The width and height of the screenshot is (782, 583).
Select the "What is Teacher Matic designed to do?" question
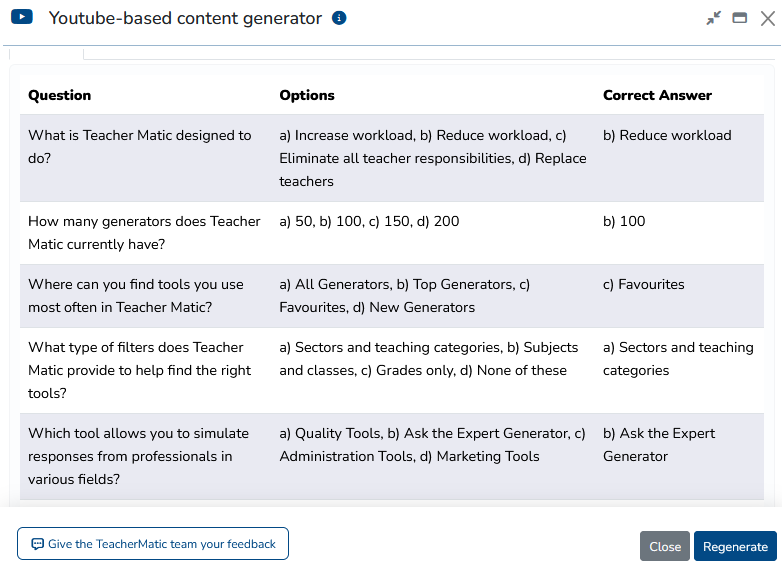pyautogui.click(x=140, y=147)
